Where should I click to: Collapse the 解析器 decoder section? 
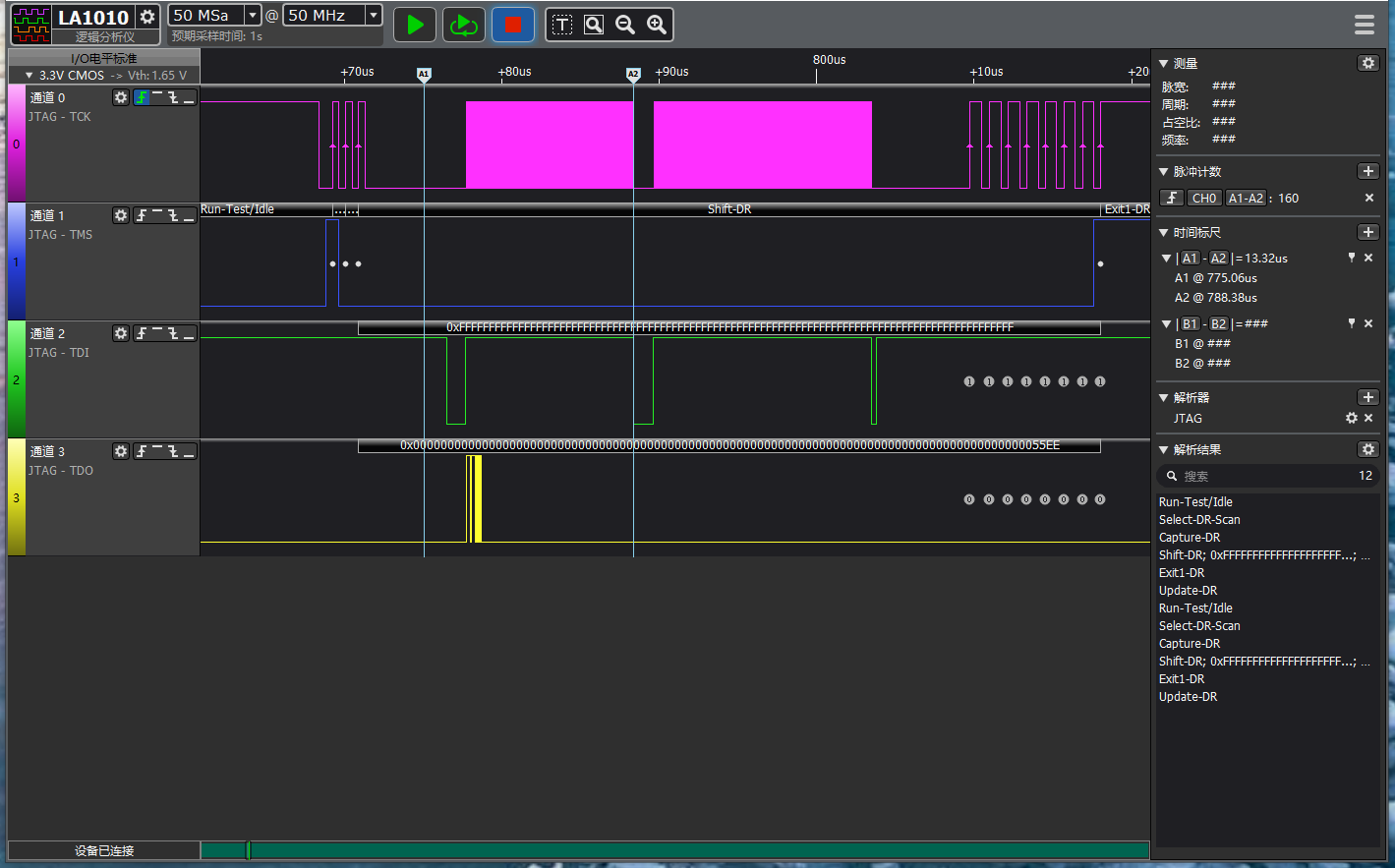point(1164,397)
